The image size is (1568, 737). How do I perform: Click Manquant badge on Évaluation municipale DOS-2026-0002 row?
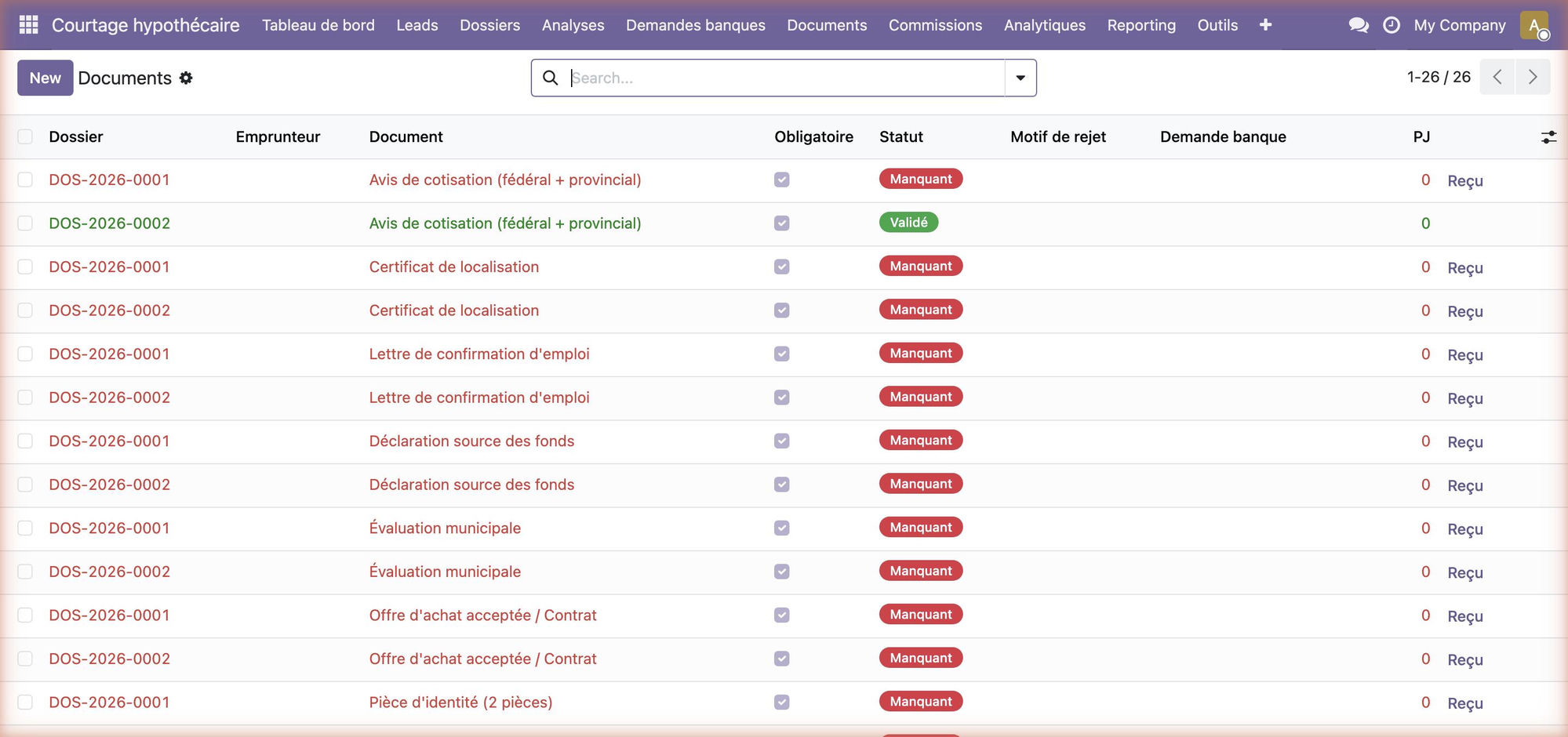[921, 571]
